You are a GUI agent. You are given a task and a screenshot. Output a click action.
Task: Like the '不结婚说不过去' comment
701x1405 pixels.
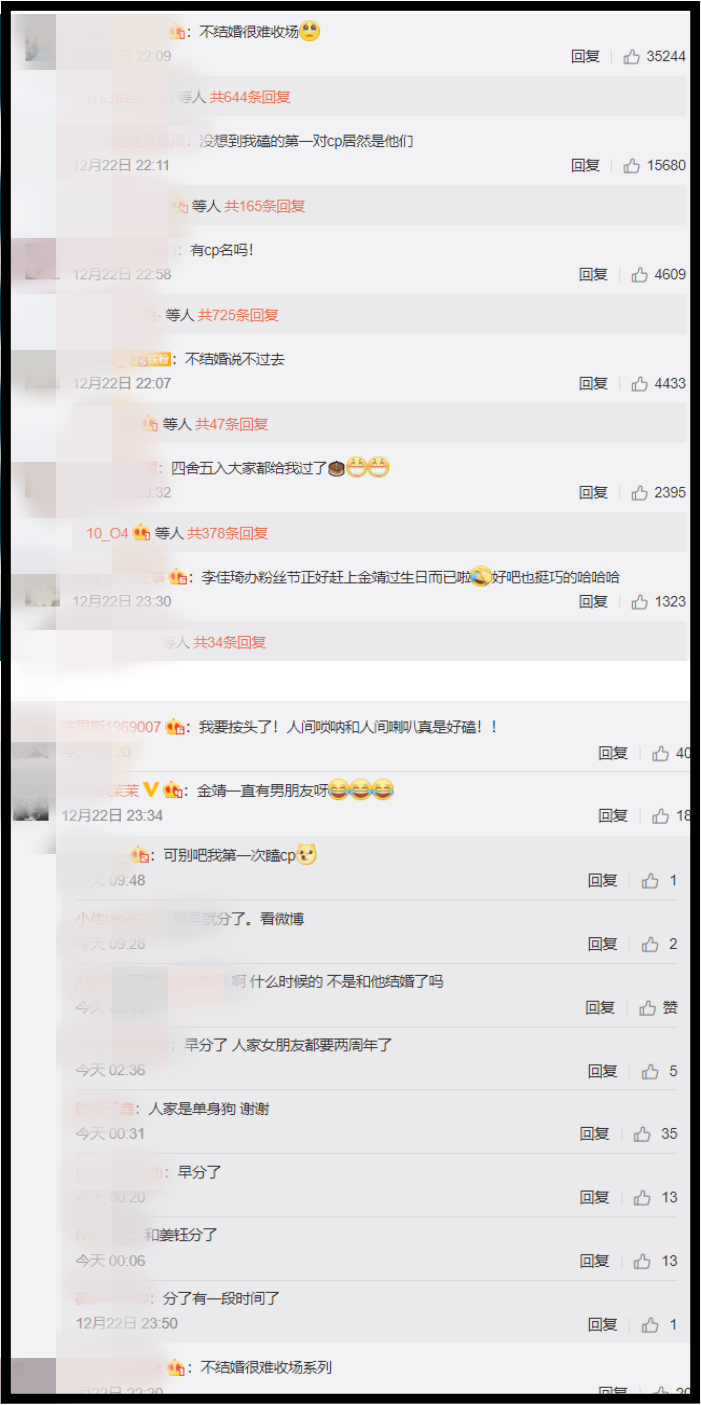(x=640, y=384)
